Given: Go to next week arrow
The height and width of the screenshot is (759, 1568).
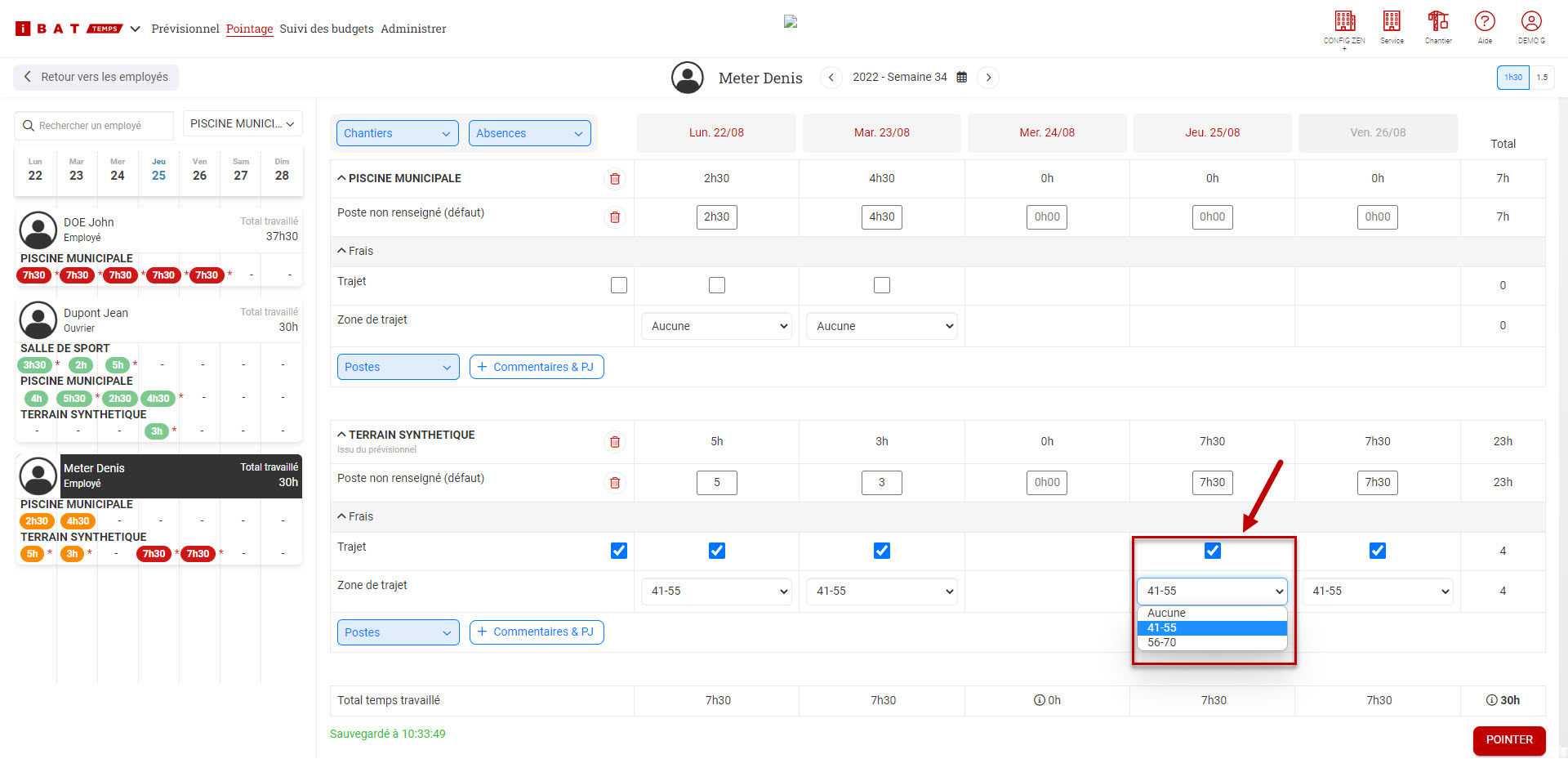Looking at the screenshot, I should click(x=988, y=78).
